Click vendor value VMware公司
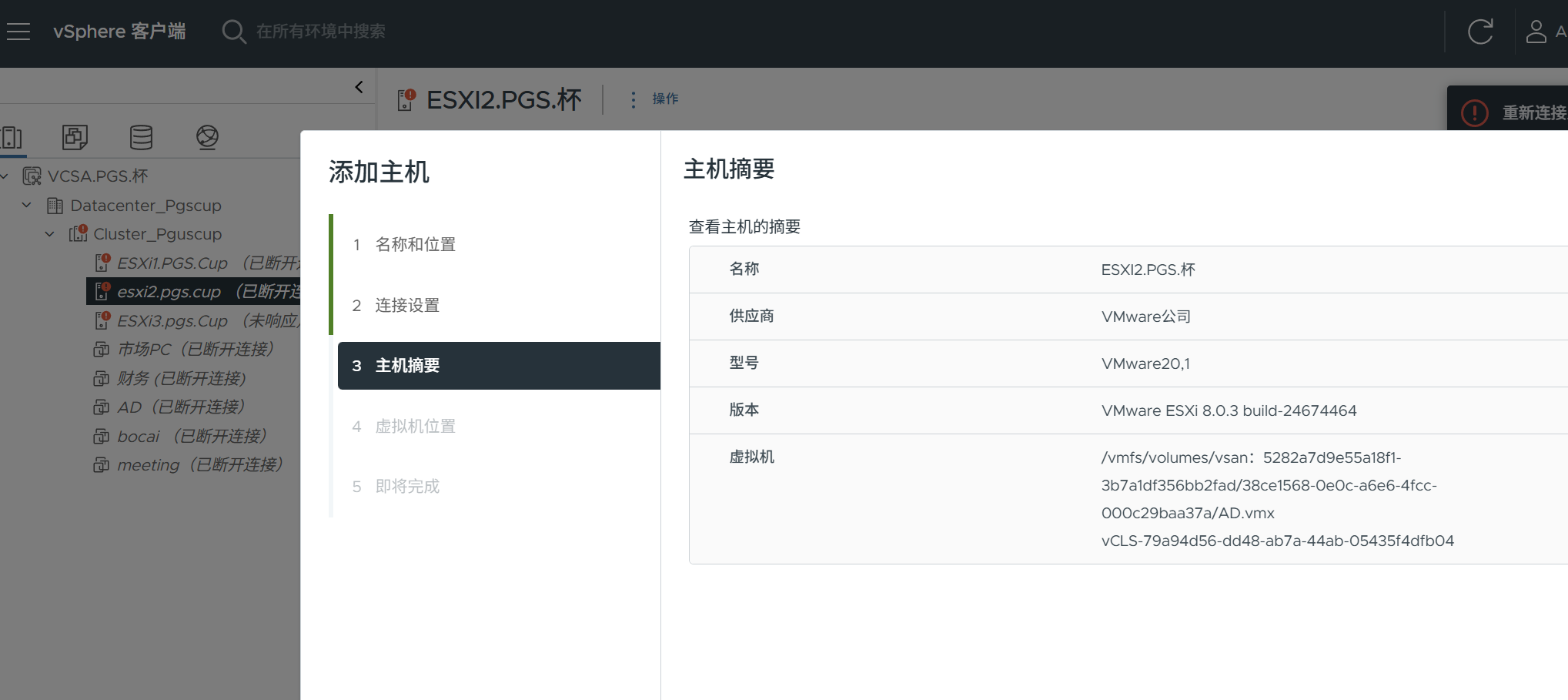Viewport: 1568px width, 700px height. pos(1145,317)
